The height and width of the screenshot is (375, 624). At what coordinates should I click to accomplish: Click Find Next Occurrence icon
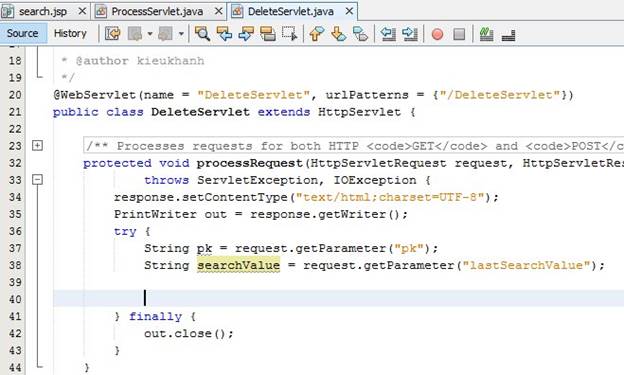[246, 34]
